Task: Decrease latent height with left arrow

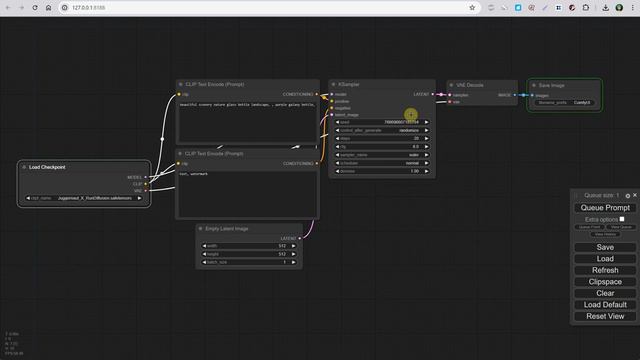Action: coord(204,254)
